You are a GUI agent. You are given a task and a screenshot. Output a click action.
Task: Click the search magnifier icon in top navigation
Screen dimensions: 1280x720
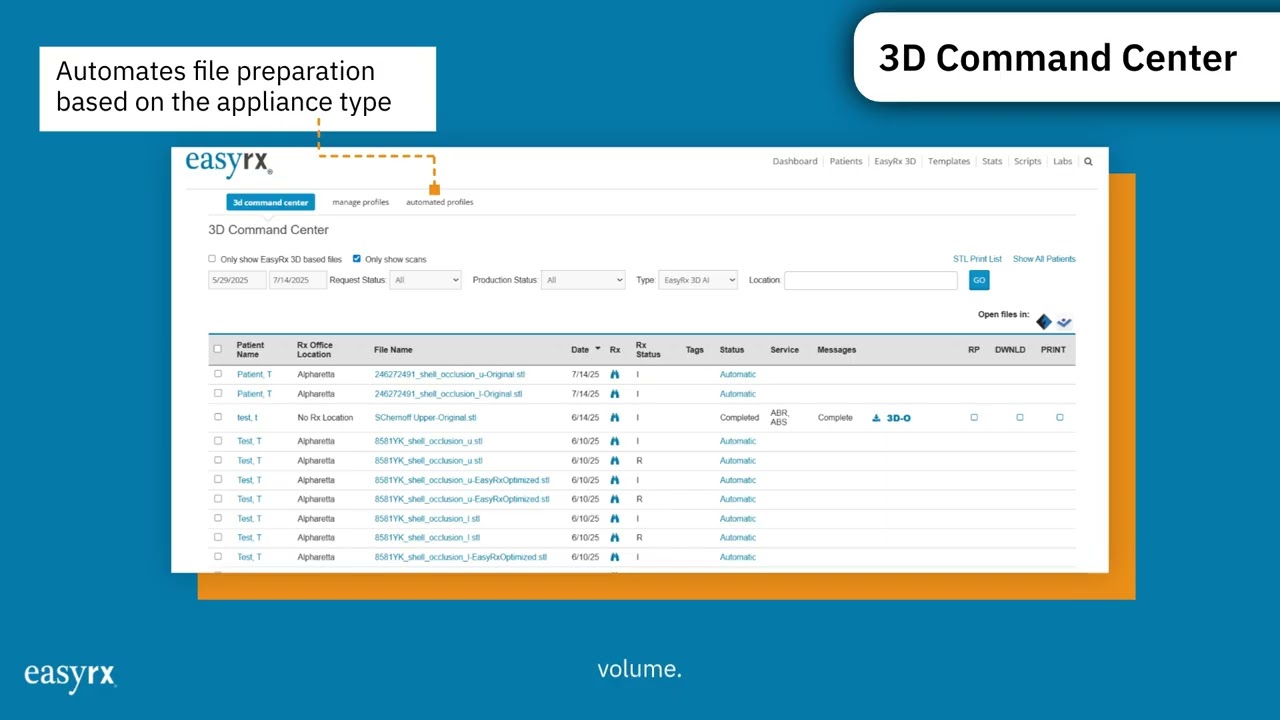[1088, 161]
